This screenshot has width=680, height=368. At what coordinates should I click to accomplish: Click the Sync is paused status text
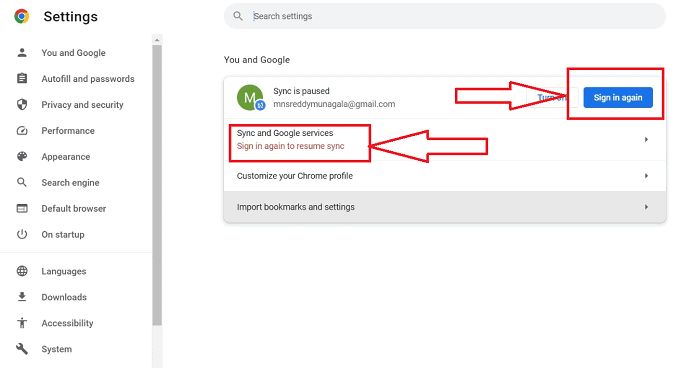pos(301,91)
